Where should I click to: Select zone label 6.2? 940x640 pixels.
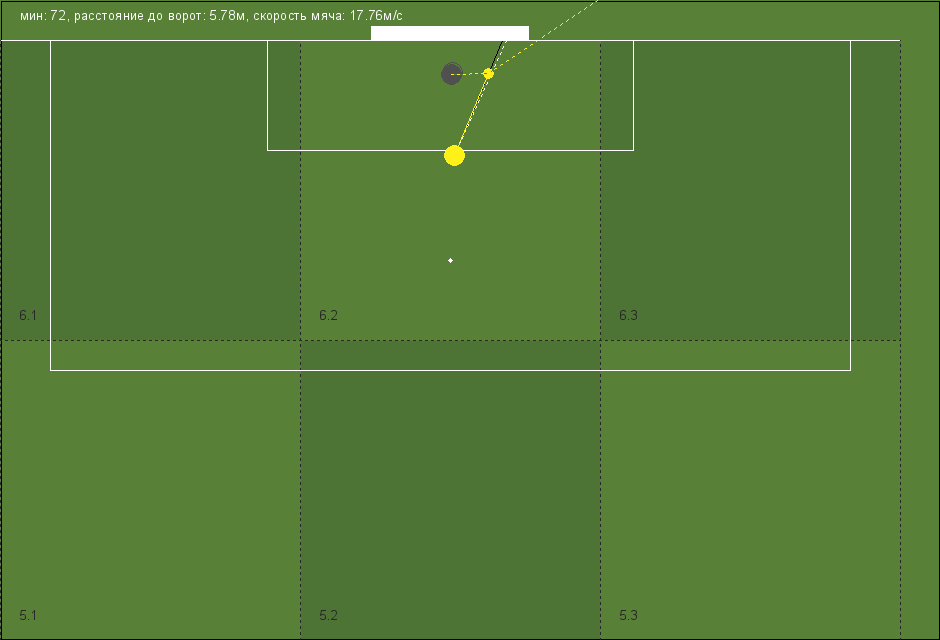(329, 315)
